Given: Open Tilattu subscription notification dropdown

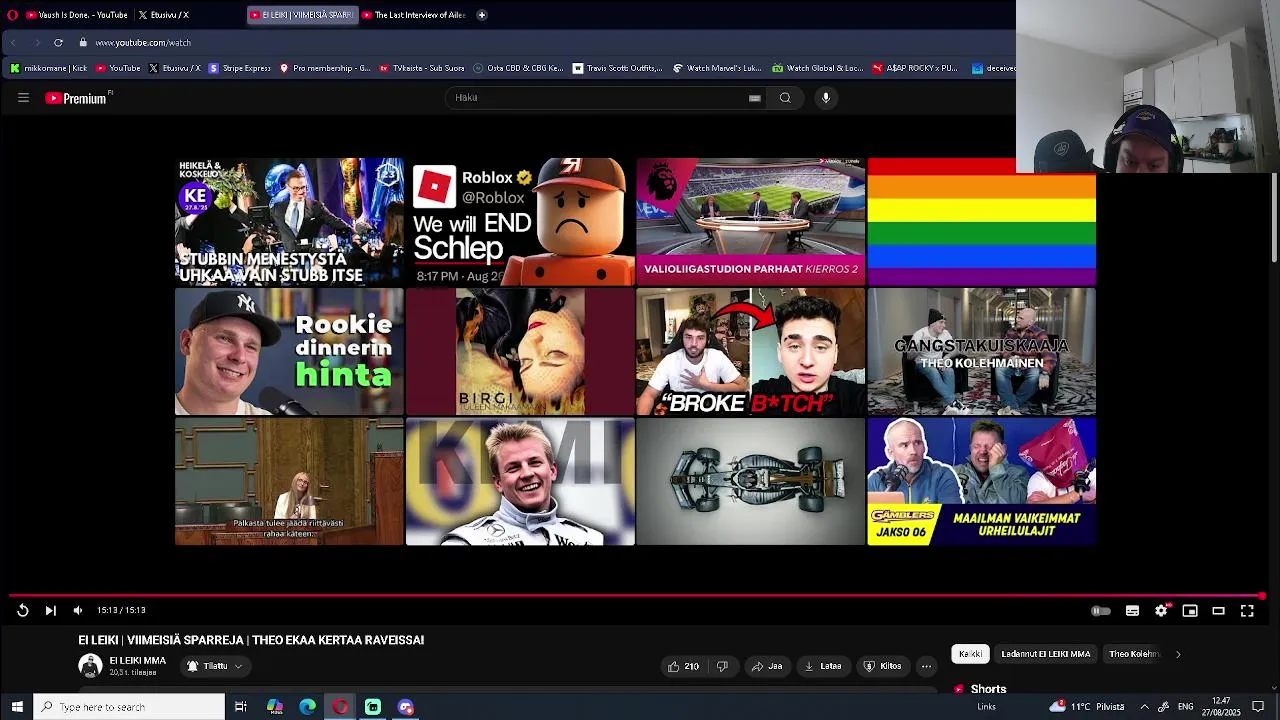Looking at the screenshot, I should point(215,666).
